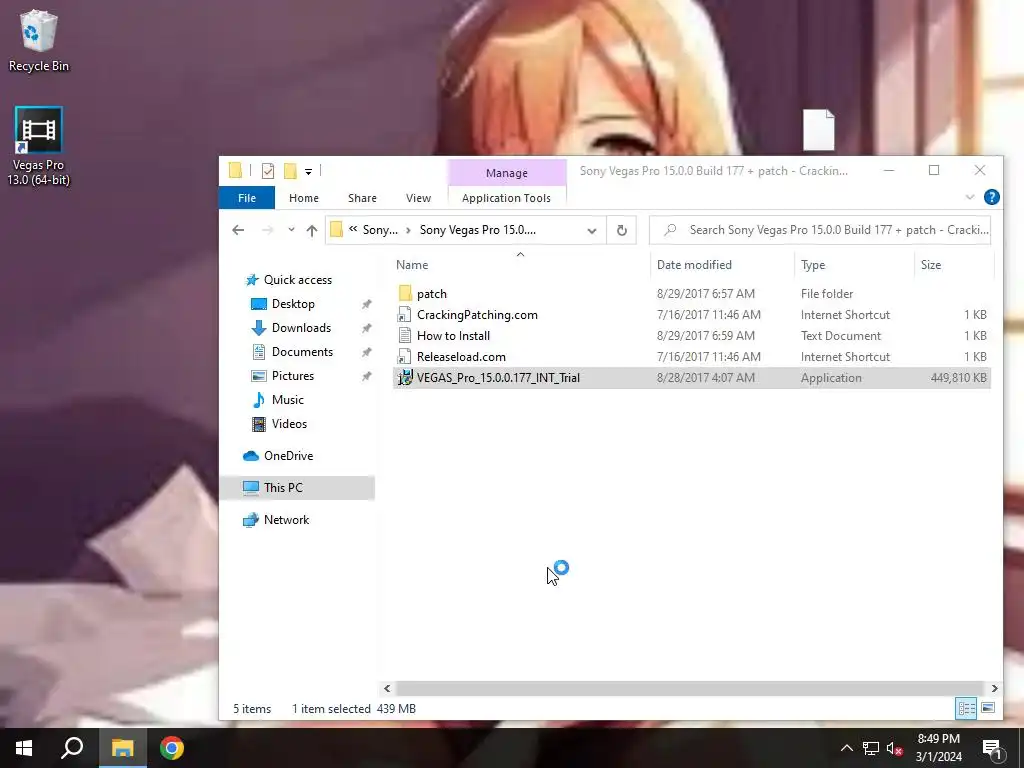Open the arrow after the Sony... breadcrumb
This screenshot has height=768, width=1024.
coord(408,230)
